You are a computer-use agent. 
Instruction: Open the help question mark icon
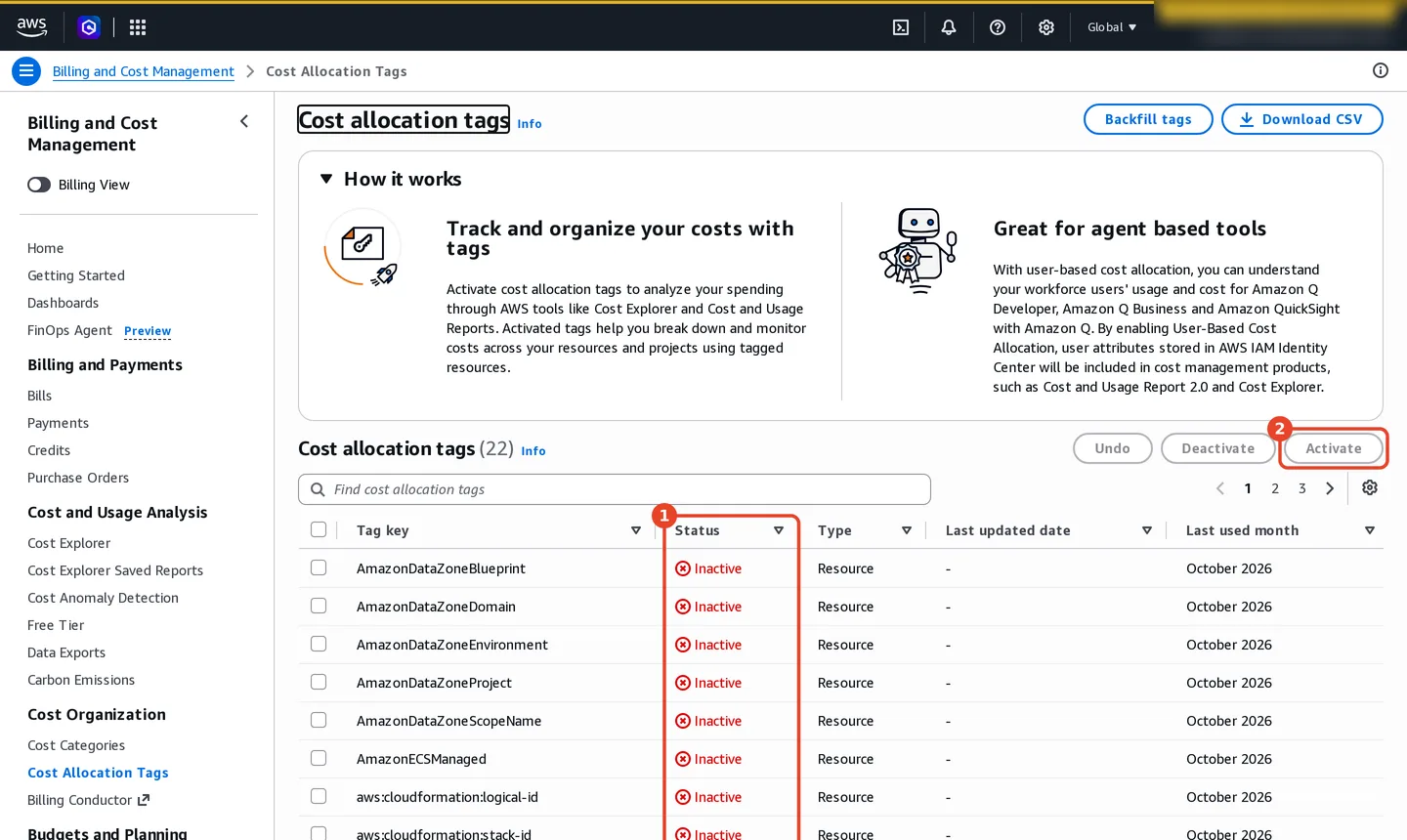tap(998, 27)
